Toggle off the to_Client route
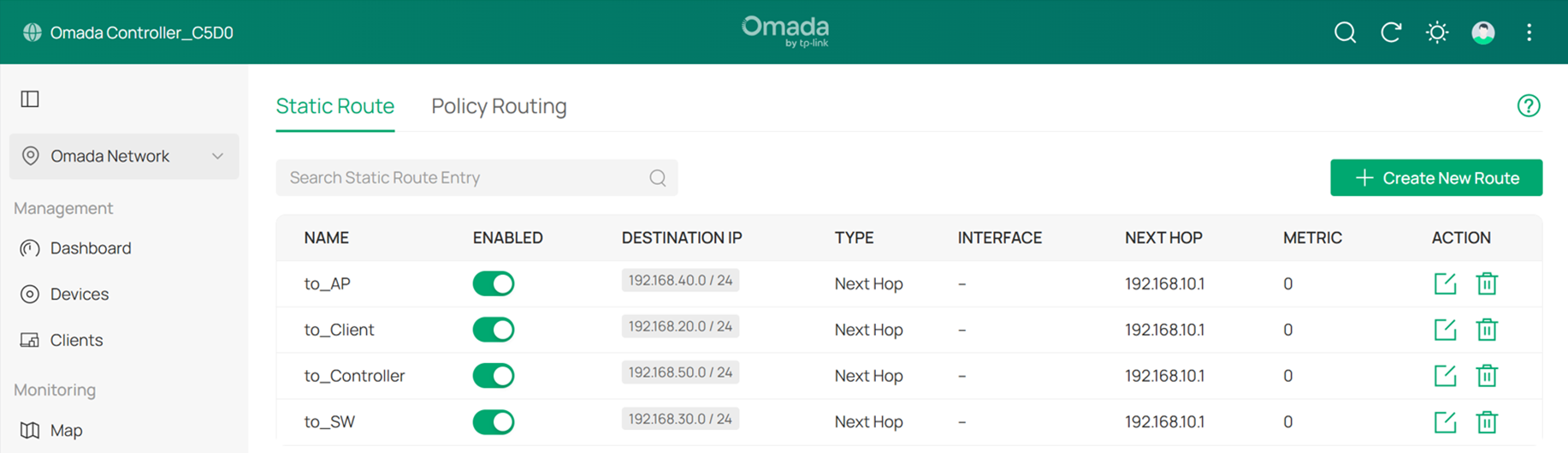Viewport: 1568px width, 453px height. 494,330
